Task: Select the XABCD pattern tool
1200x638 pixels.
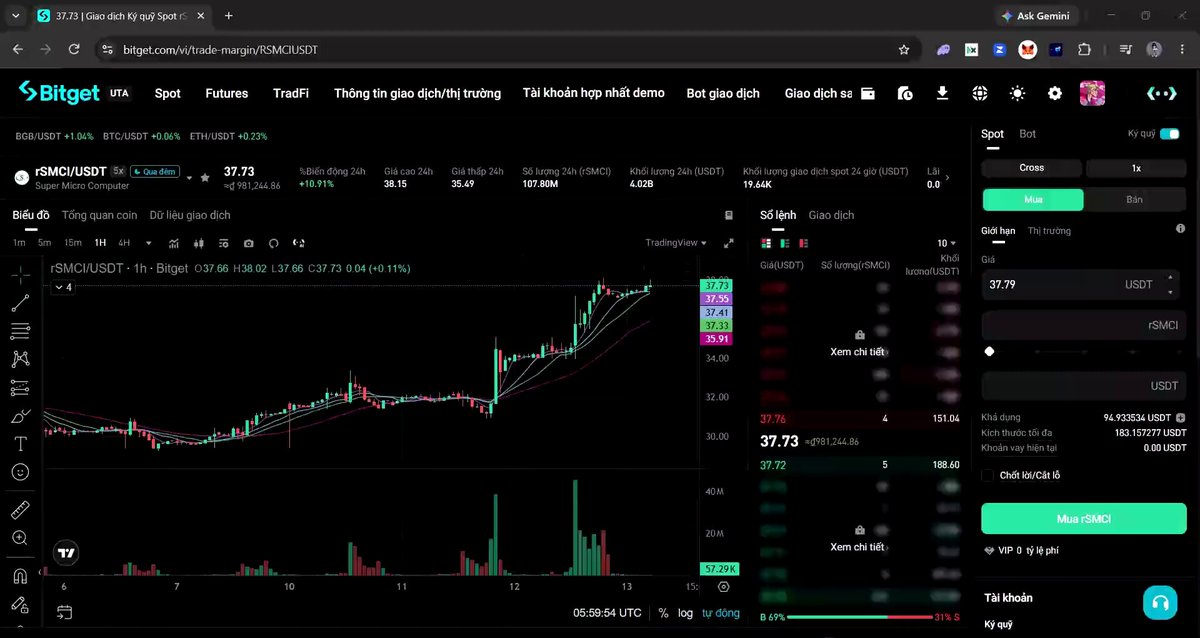Action: tap(20, 359)
